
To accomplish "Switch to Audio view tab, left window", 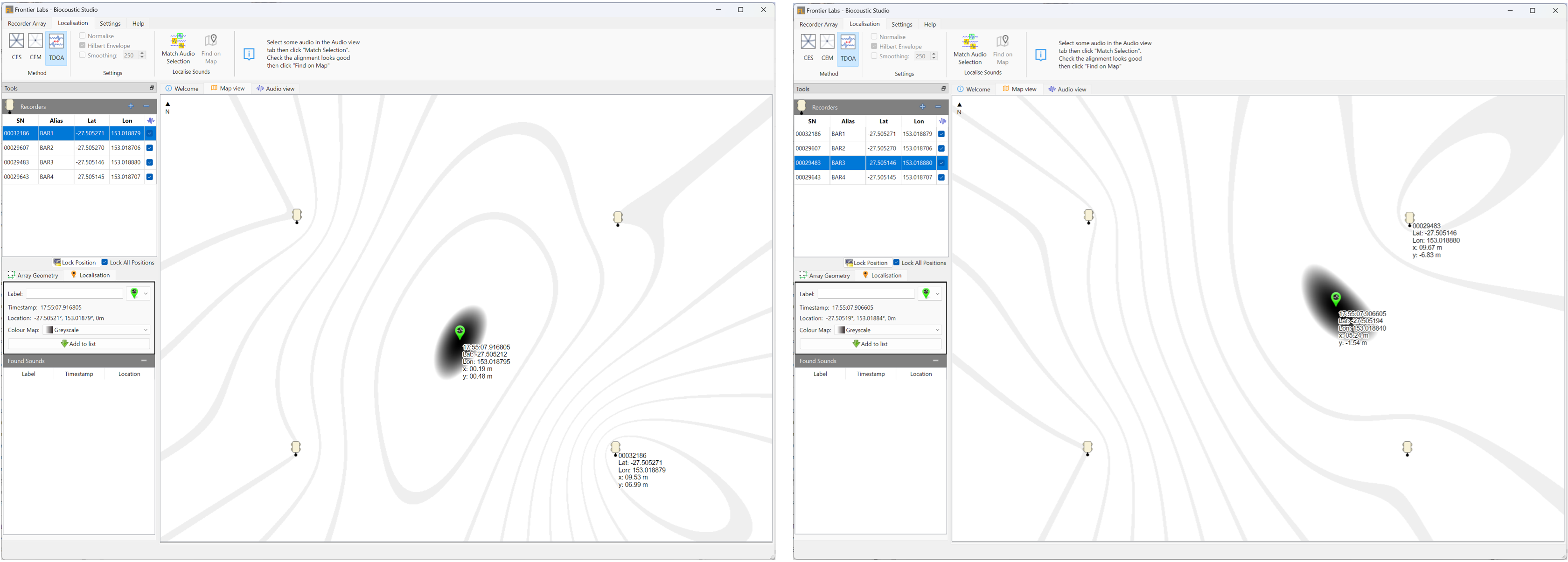I will [x=276, y=89].
